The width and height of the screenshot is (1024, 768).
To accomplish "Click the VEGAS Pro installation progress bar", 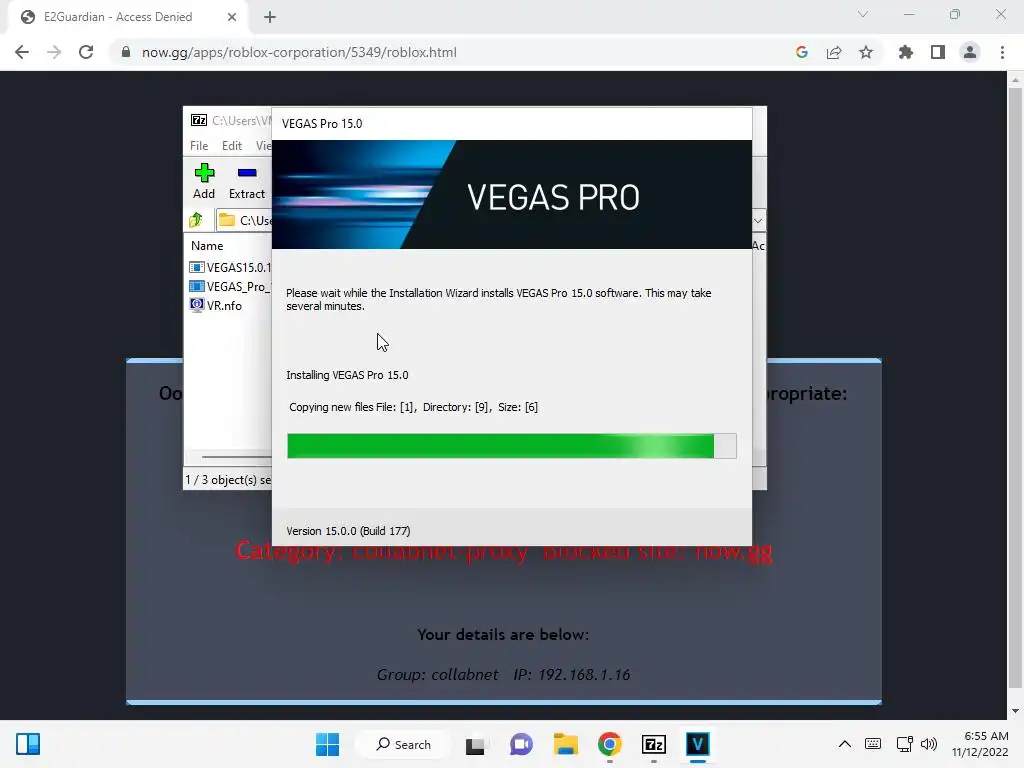I will [511, 446].
